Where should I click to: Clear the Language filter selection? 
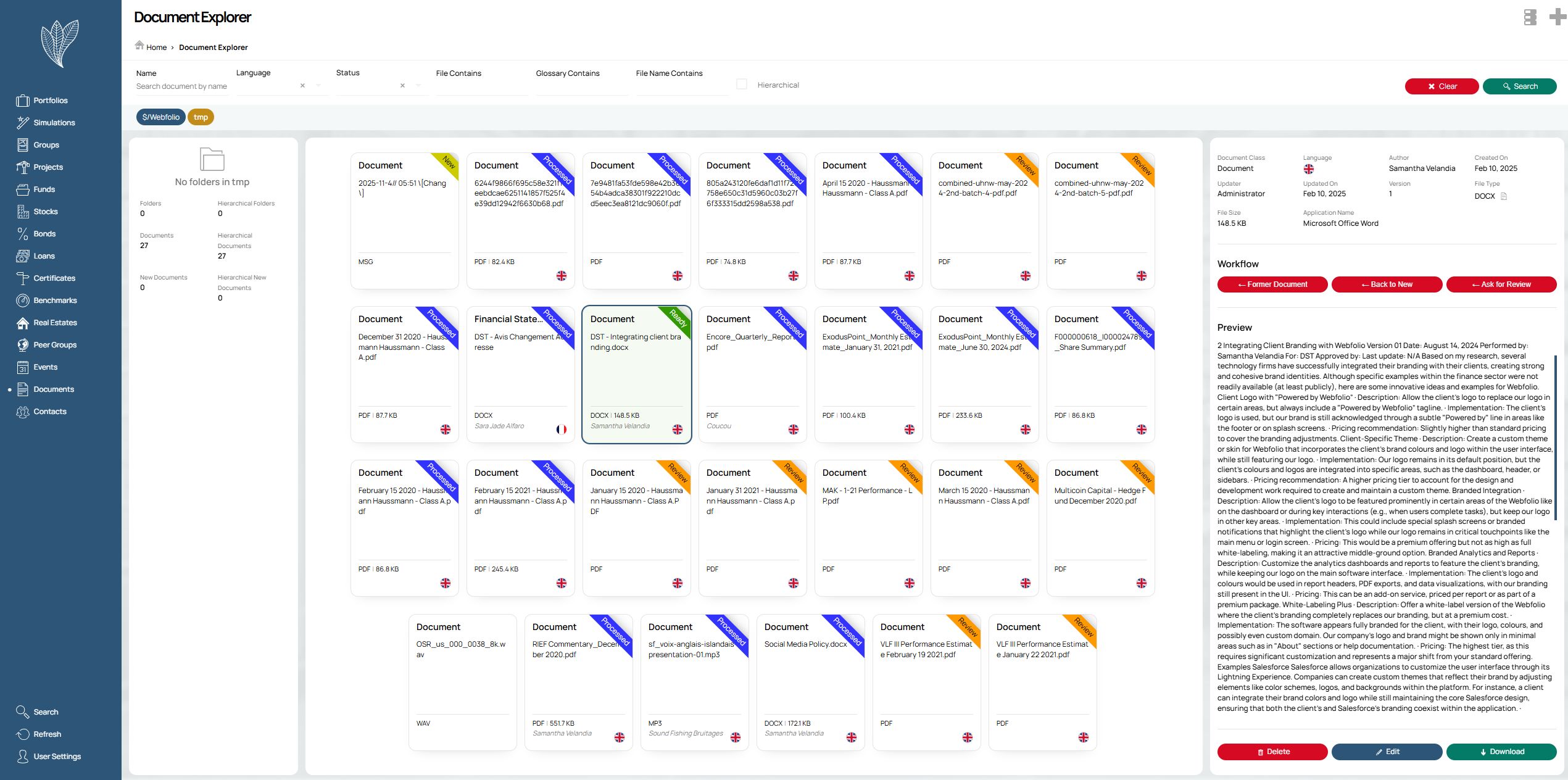coord(302,86)
